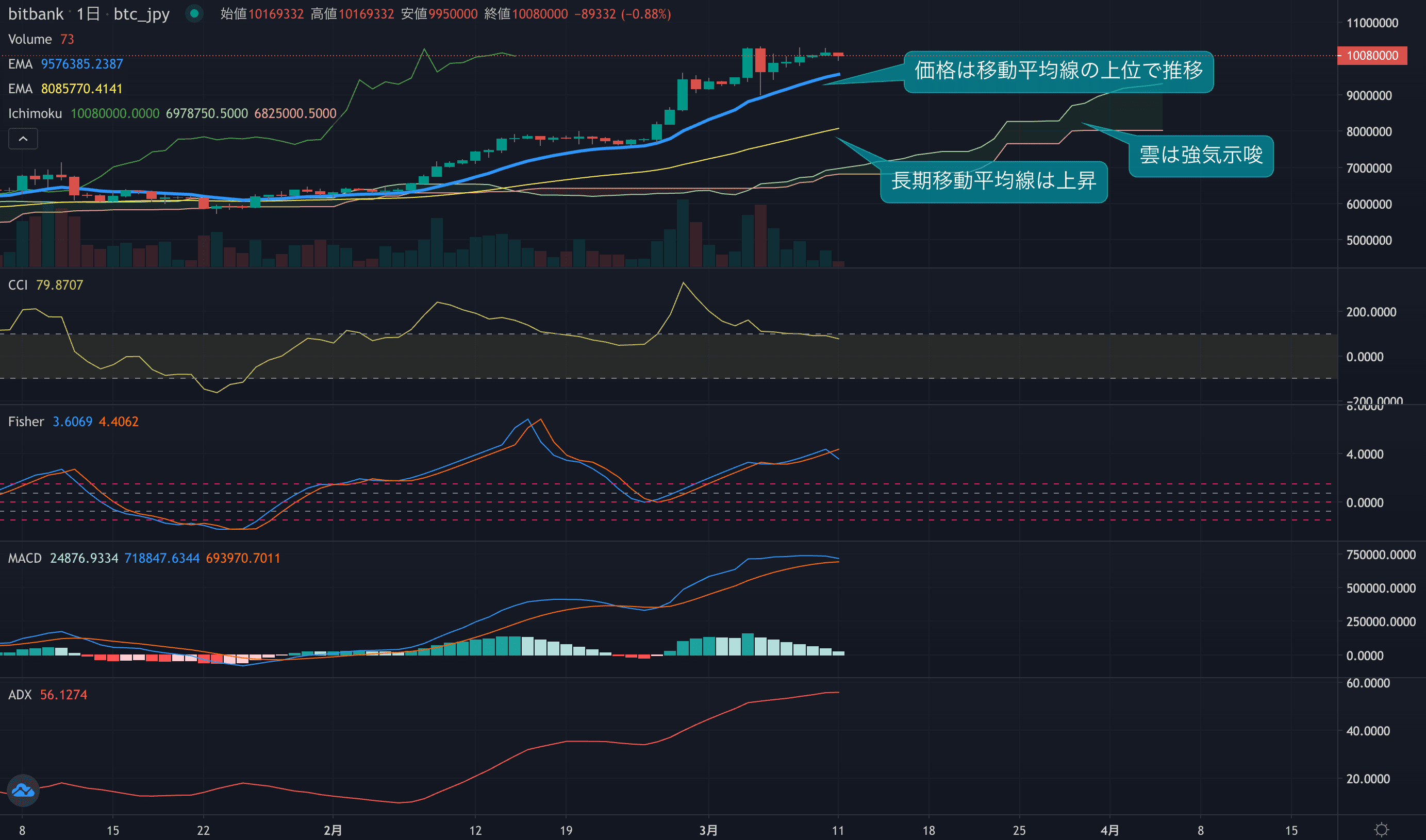Select the callout '価格は移動平均線の上位で推移'

tap(1058, 71)
